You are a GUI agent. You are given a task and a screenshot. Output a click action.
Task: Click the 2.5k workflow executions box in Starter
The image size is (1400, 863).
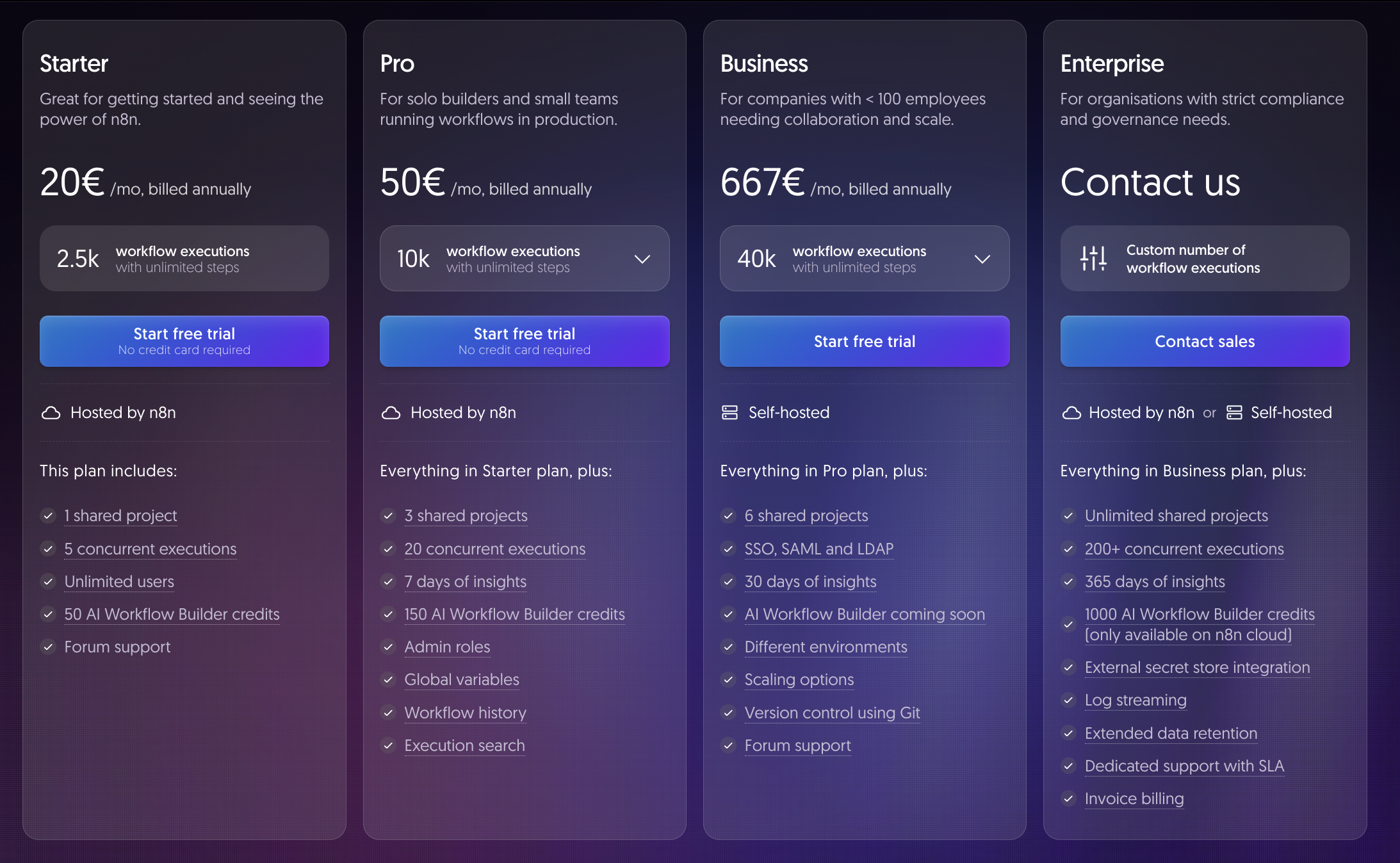pos(184,259)
